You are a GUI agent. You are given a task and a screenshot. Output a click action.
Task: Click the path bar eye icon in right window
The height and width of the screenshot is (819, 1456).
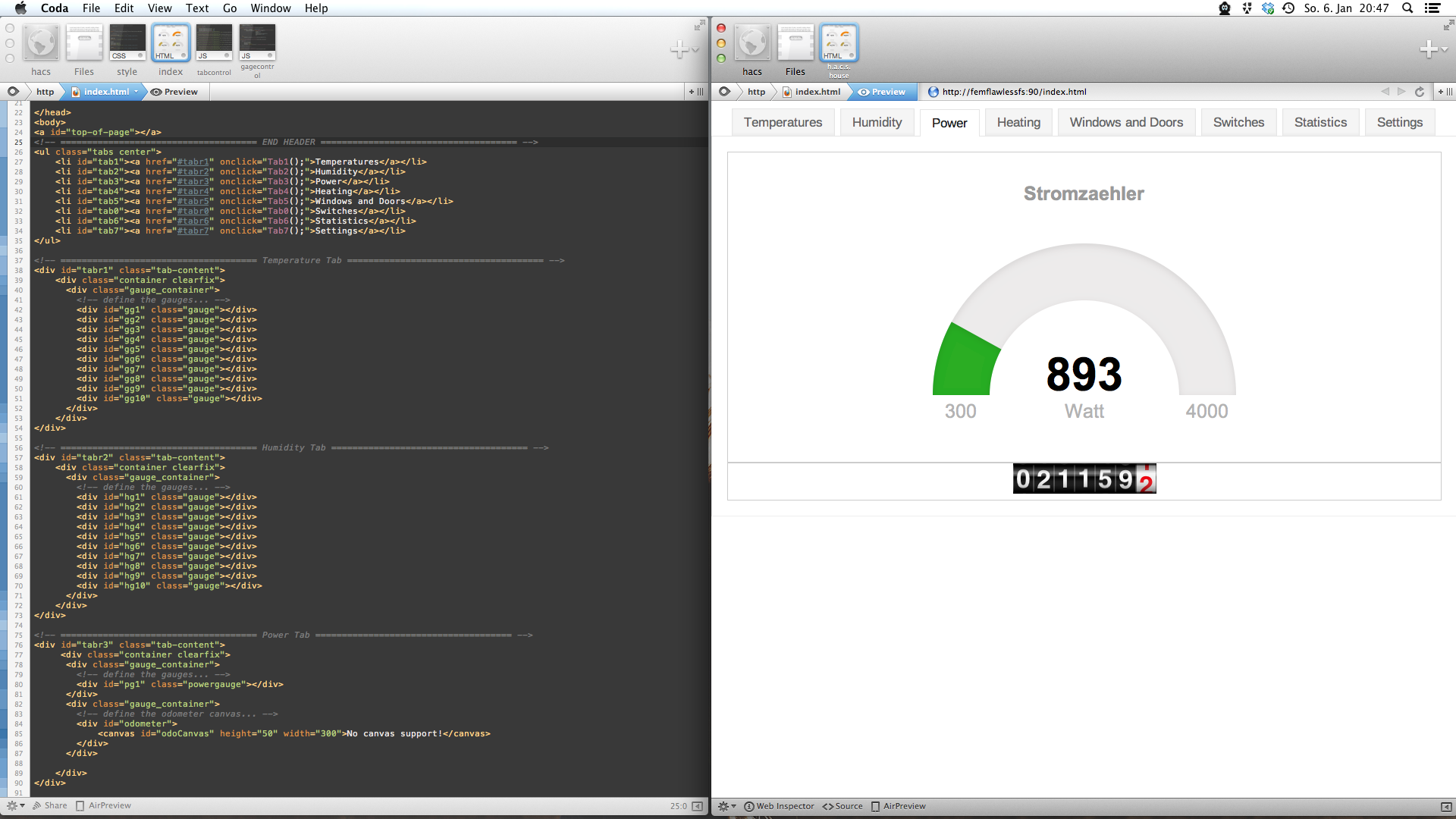coord(725,92)
